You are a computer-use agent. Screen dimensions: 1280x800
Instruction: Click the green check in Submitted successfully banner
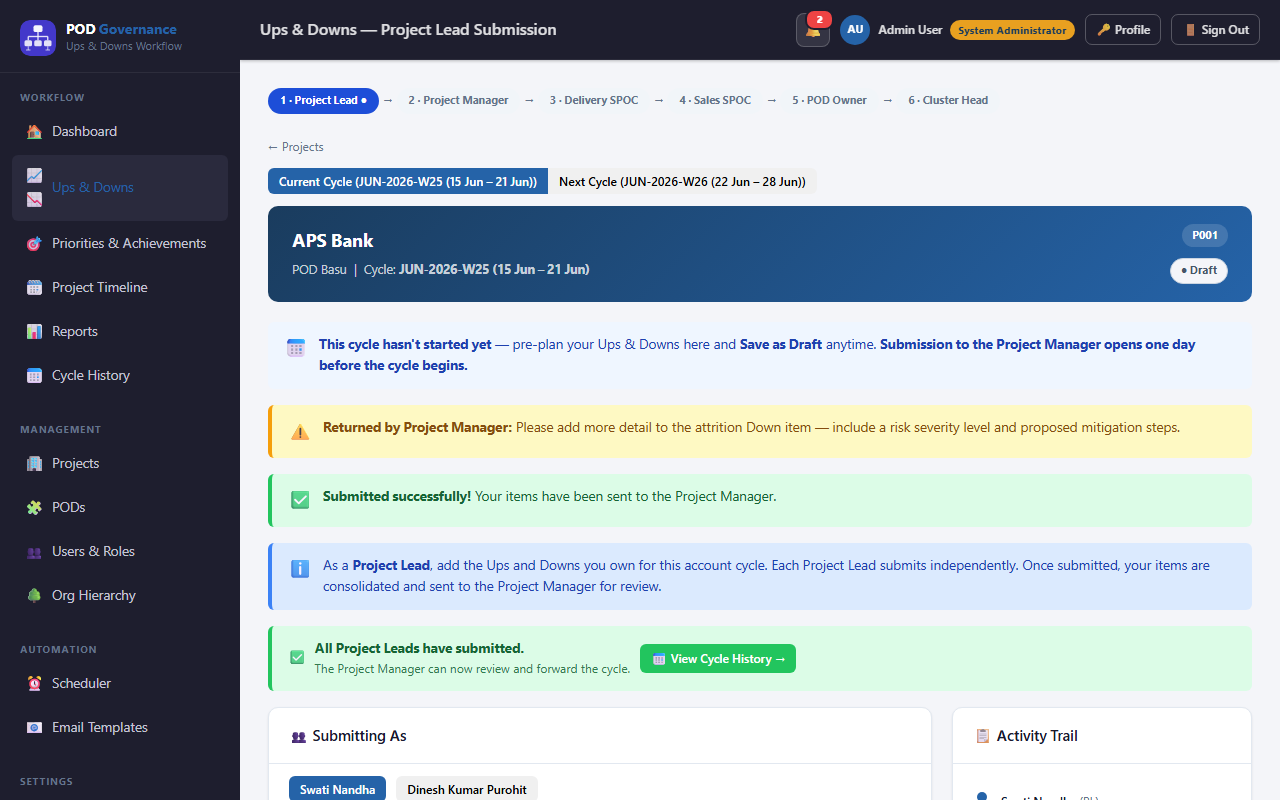point(300,499)
